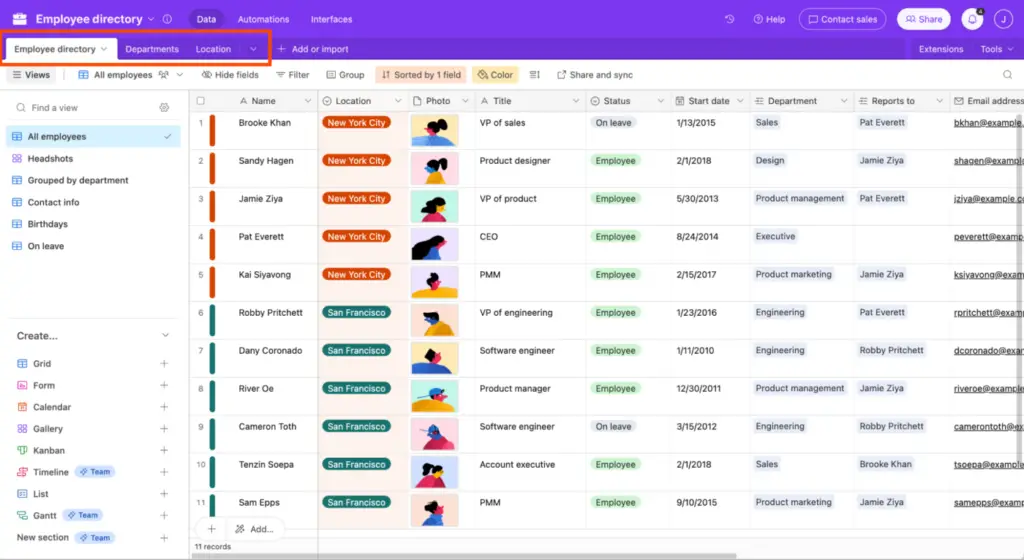1024x560 pixels.
Task: Tick the select-all records checkbox
Action: [200, 101]
